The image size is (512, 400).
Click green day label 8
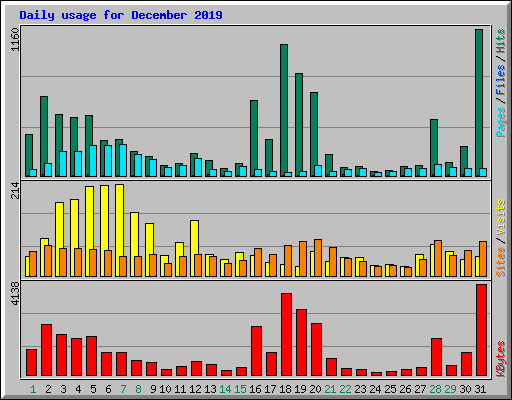(138, 389)
